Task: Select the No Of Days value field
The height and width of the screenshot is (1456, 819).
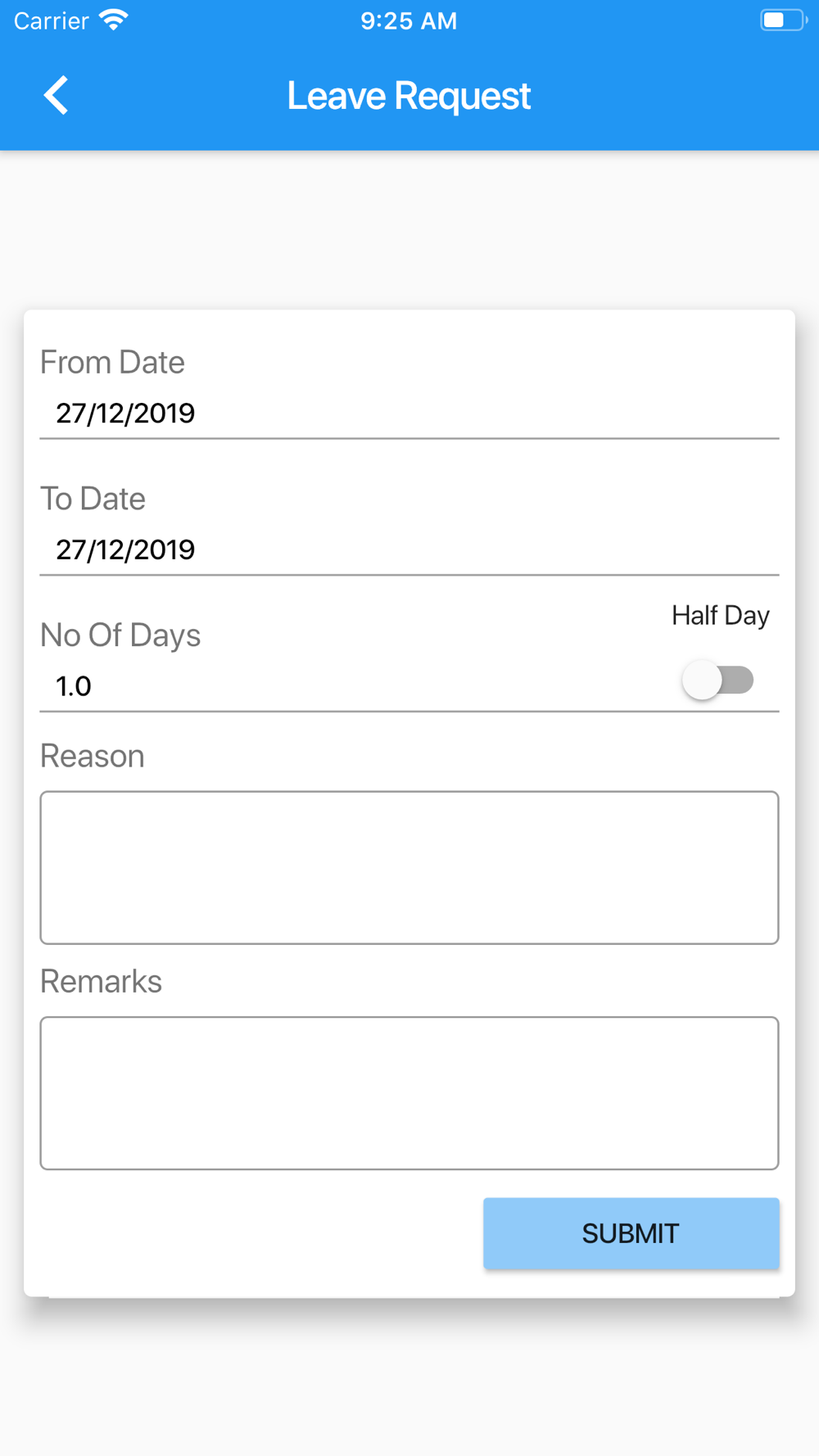Action: [x=352, y=686]
